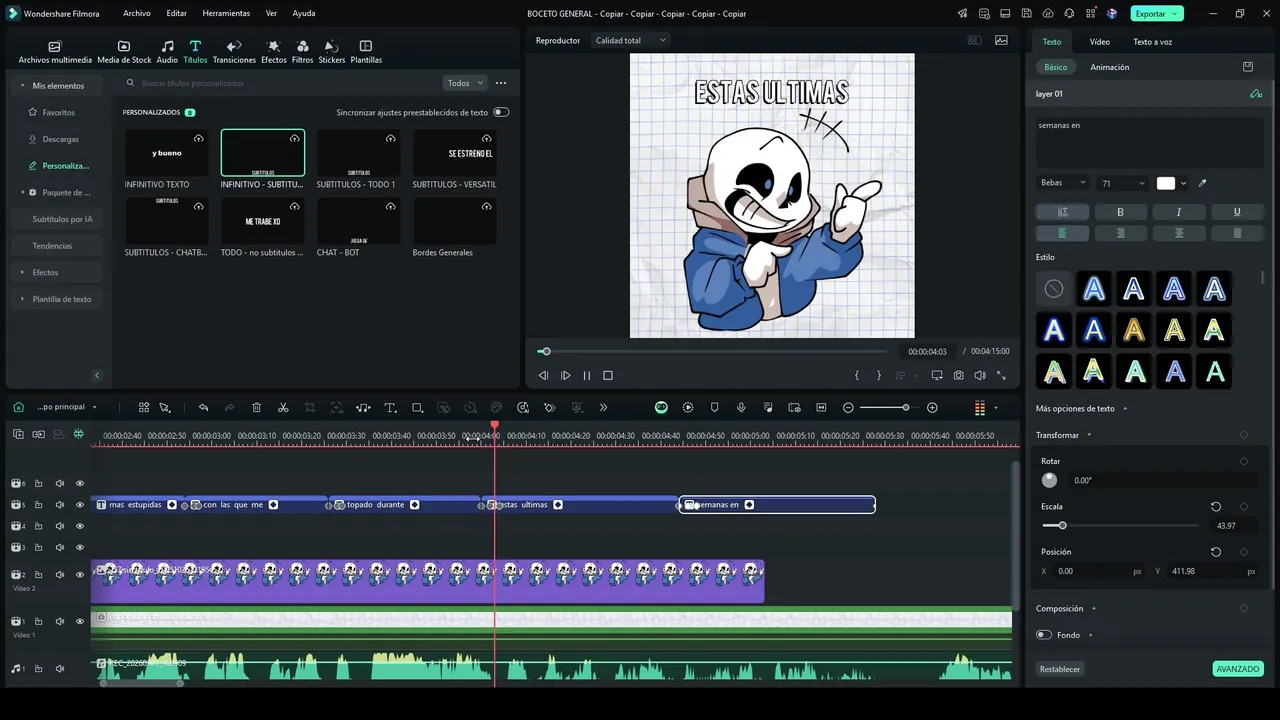1280x720 pixels.
Task: Open the Bebas font dropdown
Action: click(1063, 183)
